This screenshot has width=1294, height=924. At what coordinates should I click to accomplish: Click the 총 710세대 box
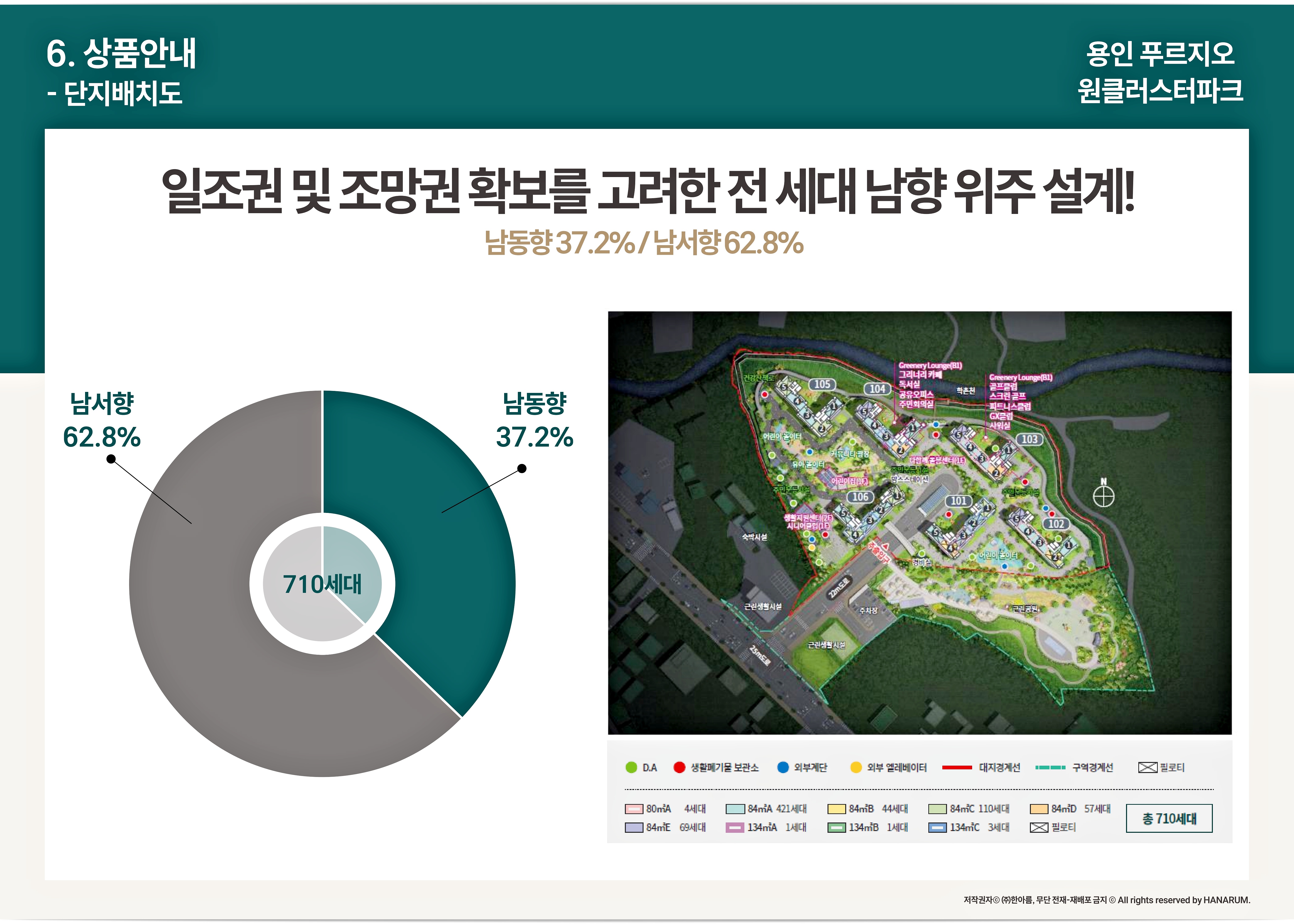pyautogui.click(x=1169, y=818)
